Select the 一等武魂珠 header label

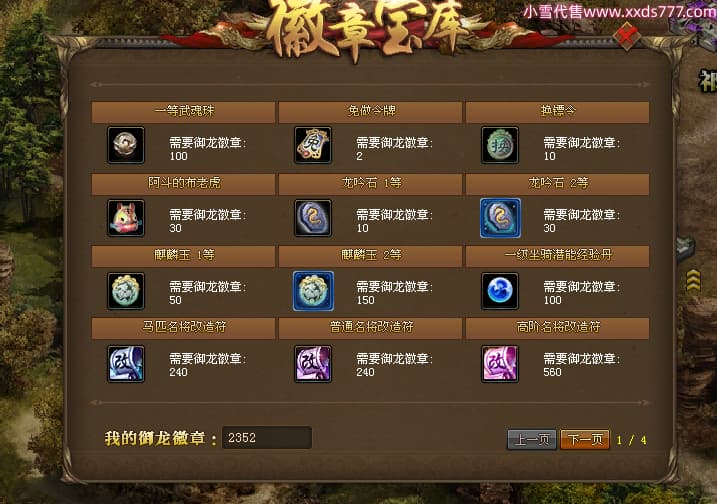tap(184, 111)
